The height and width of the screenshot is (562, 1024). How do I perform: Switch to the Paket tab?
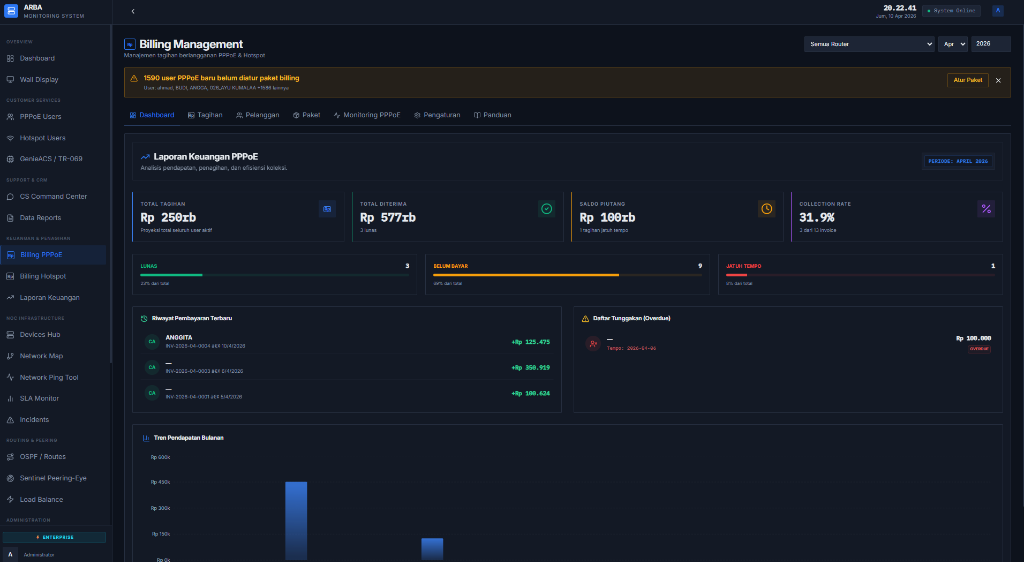click(306, 115)
